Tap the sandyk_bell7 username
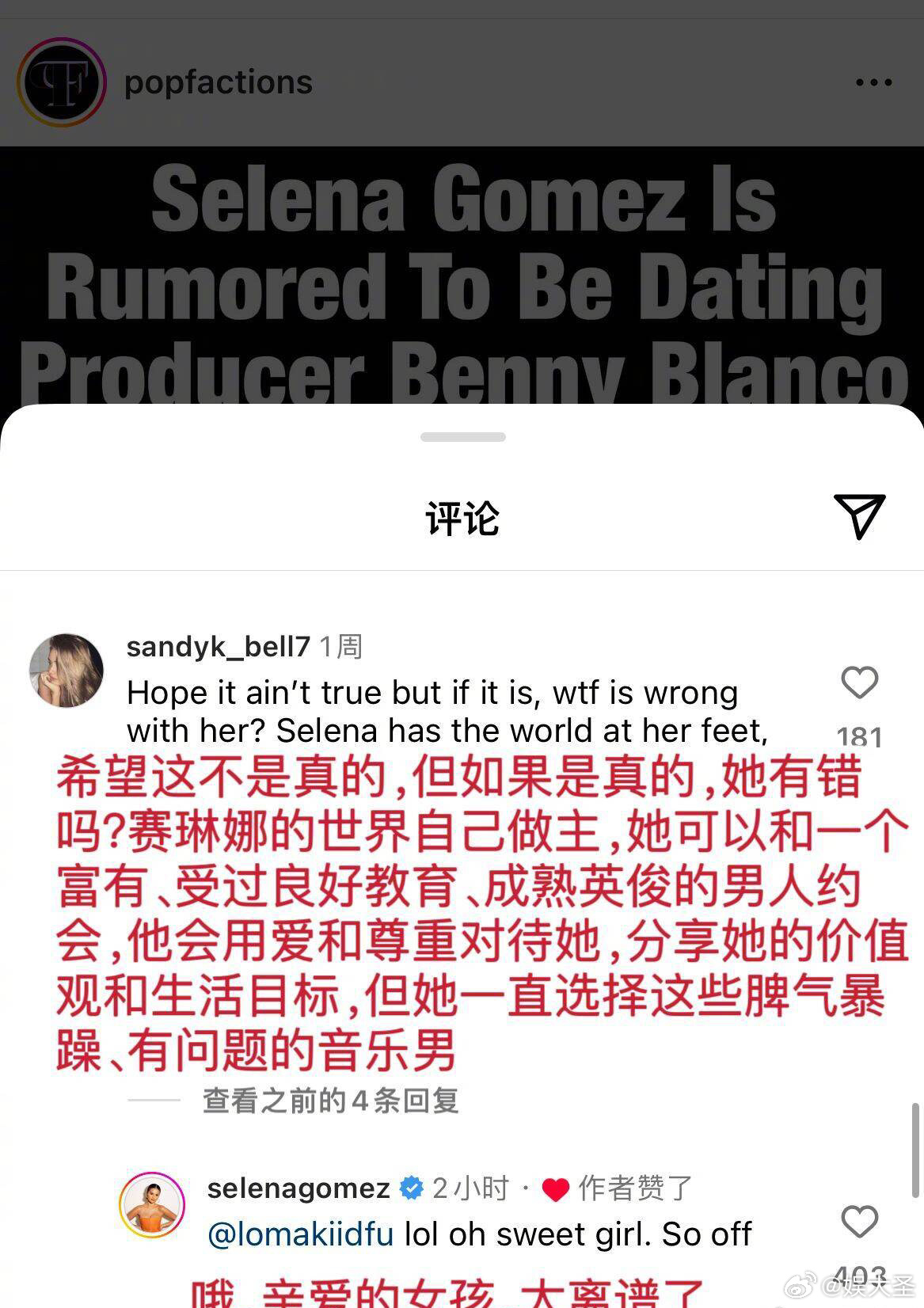Viewport: 924px width, 1308px height. [x=218, y=647]
